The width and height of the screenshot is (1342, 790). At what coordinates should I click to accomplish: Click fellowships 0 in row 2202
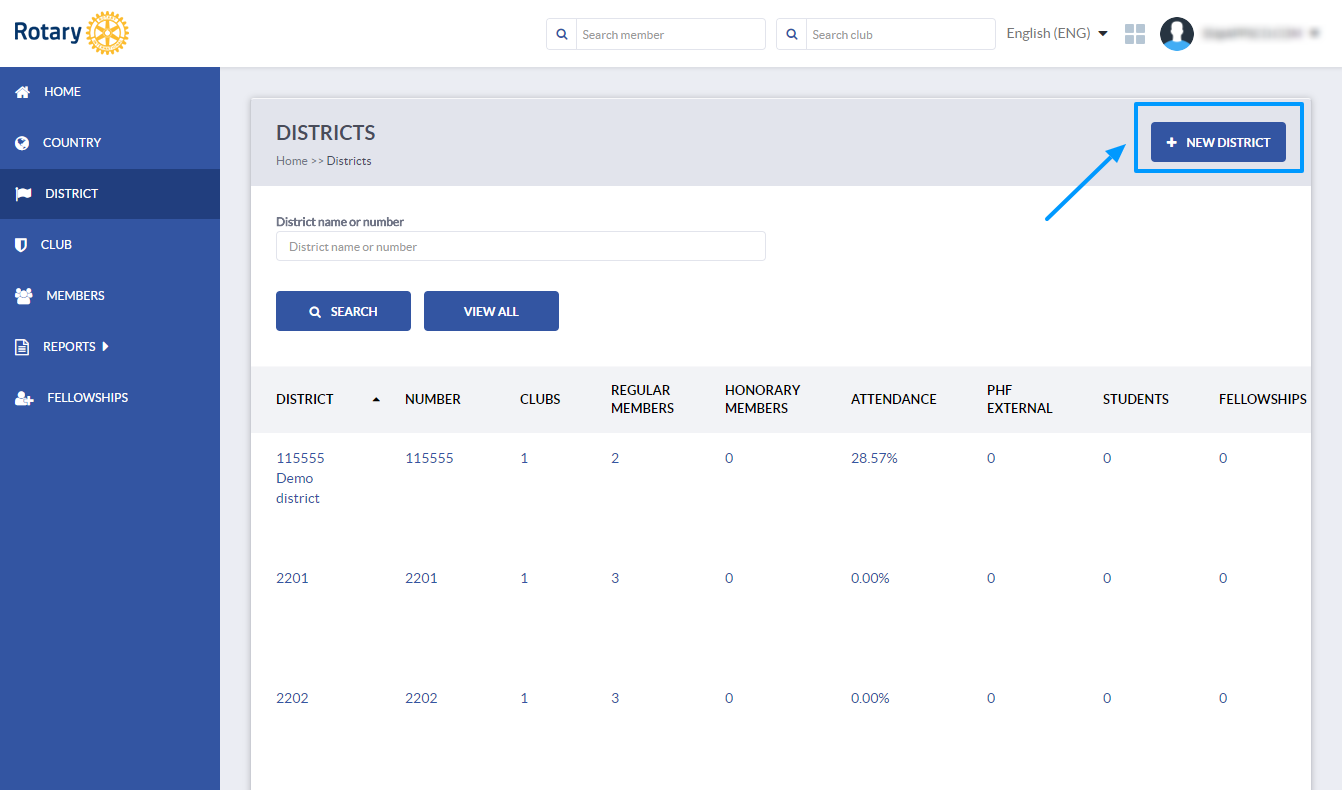(x=1223, y=698)
